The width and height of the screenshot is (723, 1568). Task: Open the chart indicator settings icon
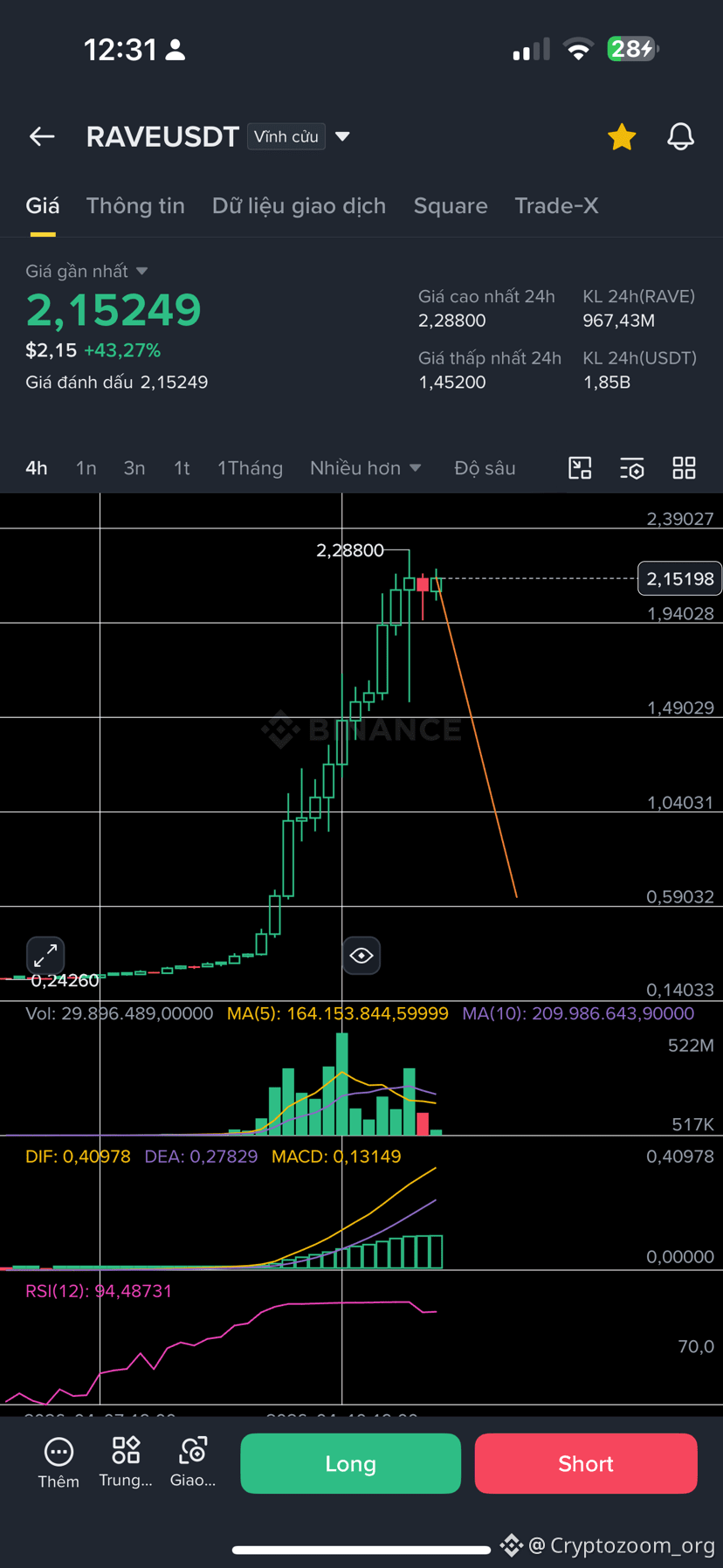tap(632, 468)
